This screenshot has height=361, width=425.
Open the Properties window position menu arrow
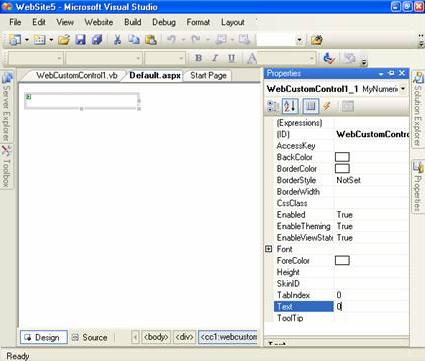pyautogui.click(x=381, y=74)
